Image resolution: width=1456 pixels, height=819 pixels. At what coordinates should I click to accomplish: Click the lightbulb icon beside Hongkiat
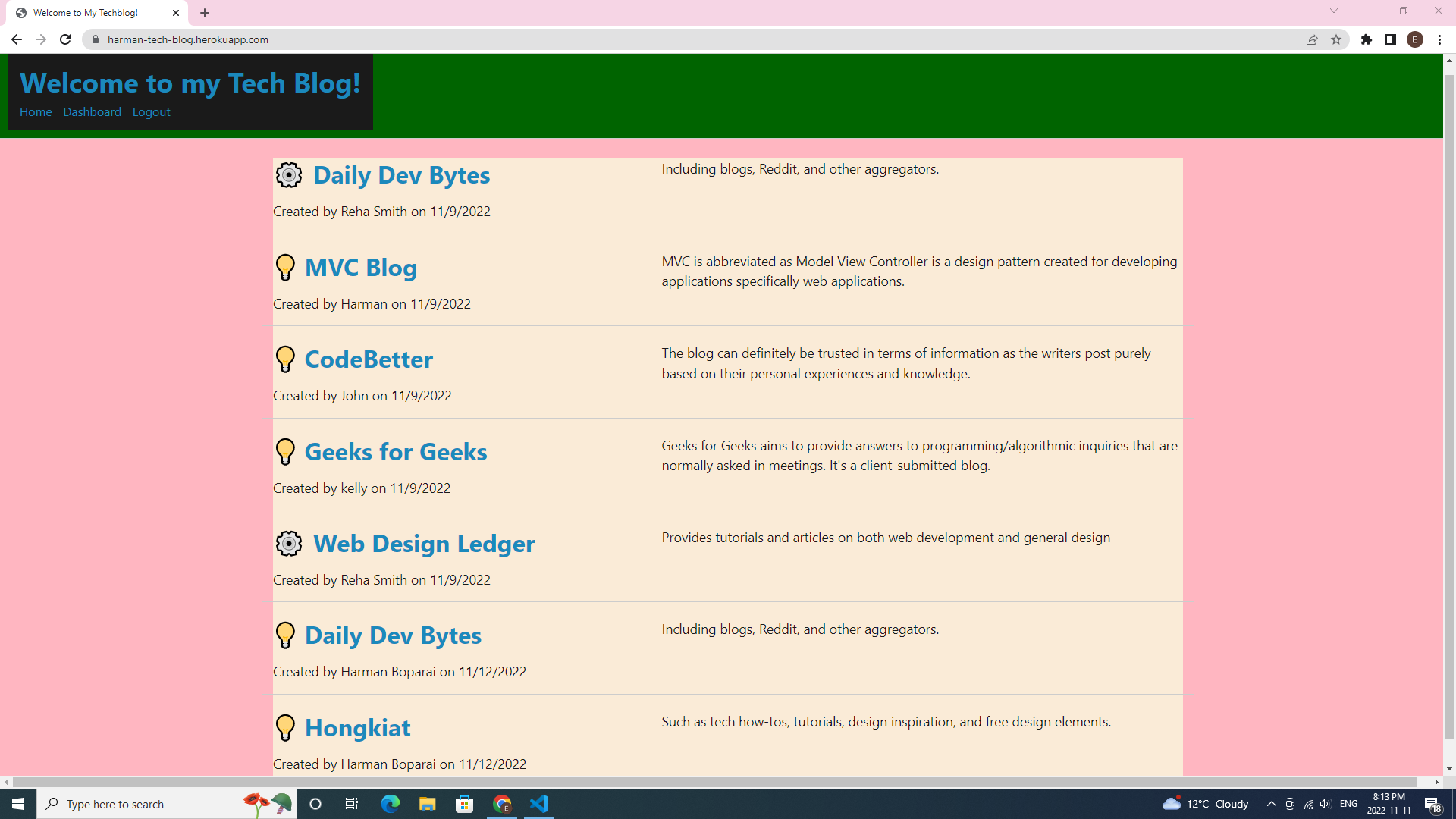coord(285,728)
